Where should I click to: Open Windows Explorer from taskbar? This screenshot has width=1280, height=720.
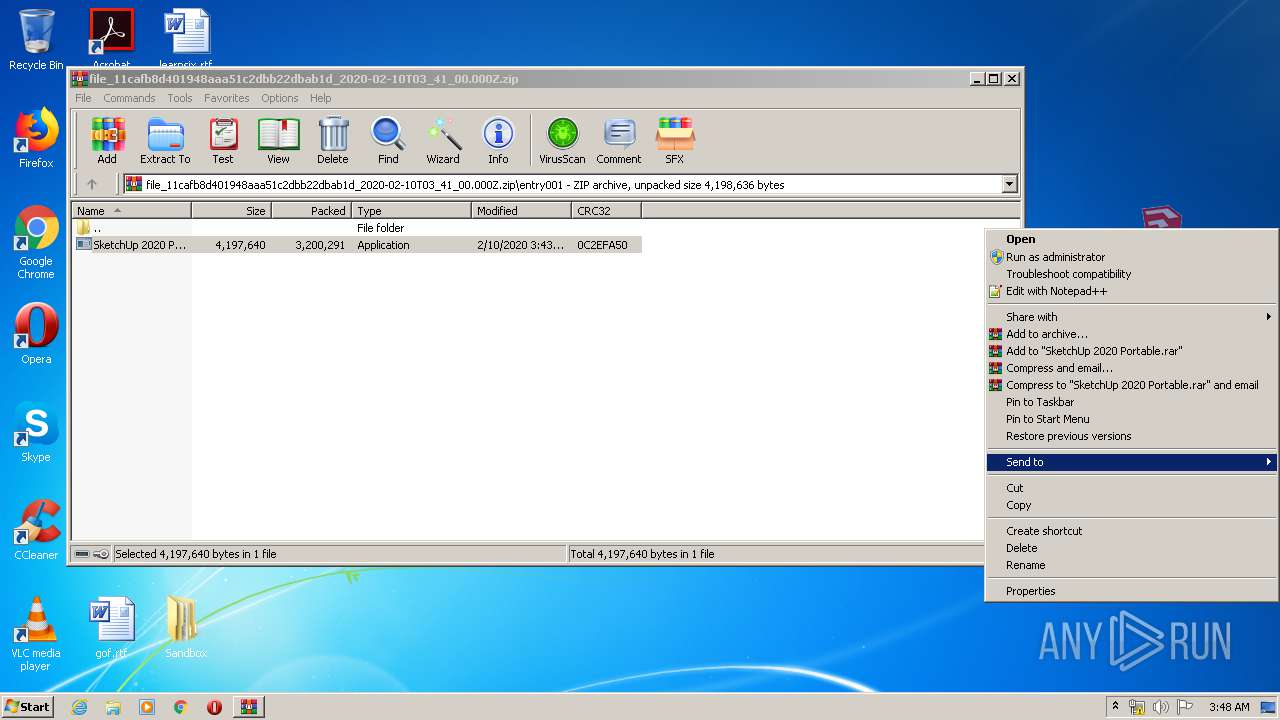(113, 707)
